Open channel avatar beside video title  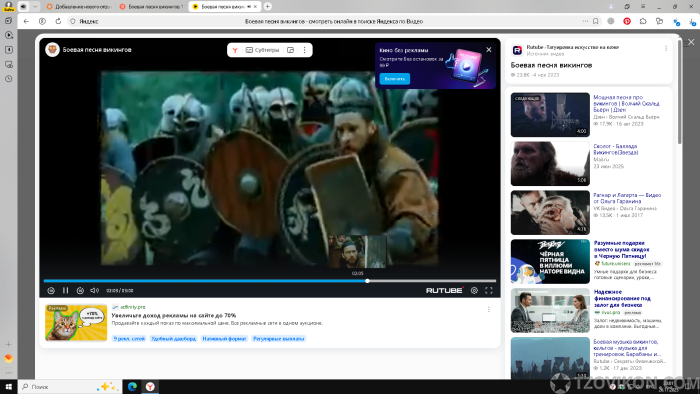click(52, 50)
